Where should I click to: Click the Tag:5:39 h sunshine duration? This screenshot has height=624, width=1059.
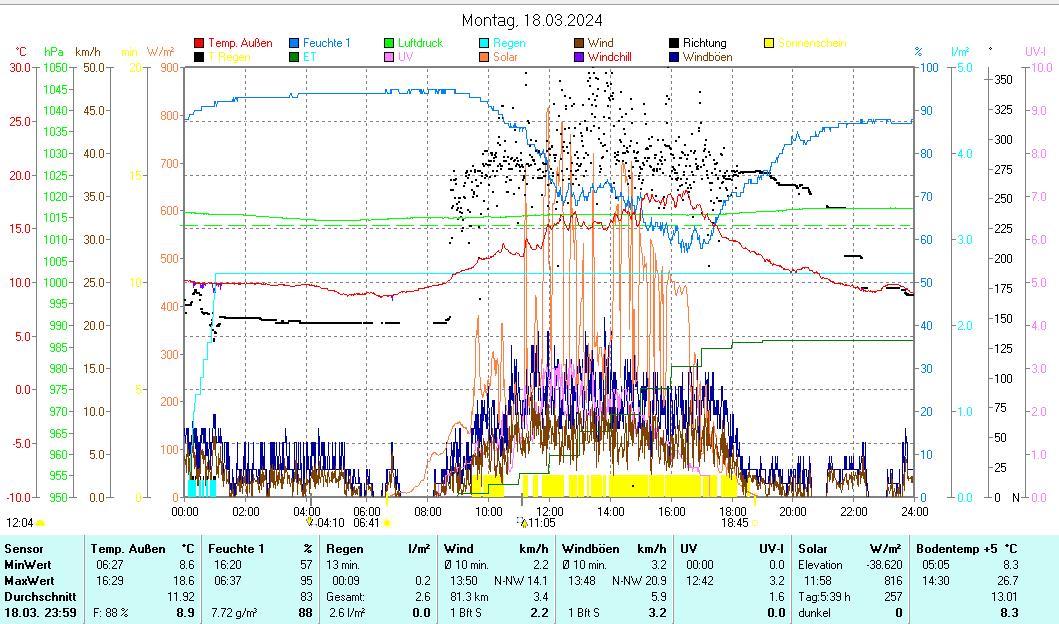[824, 597]
